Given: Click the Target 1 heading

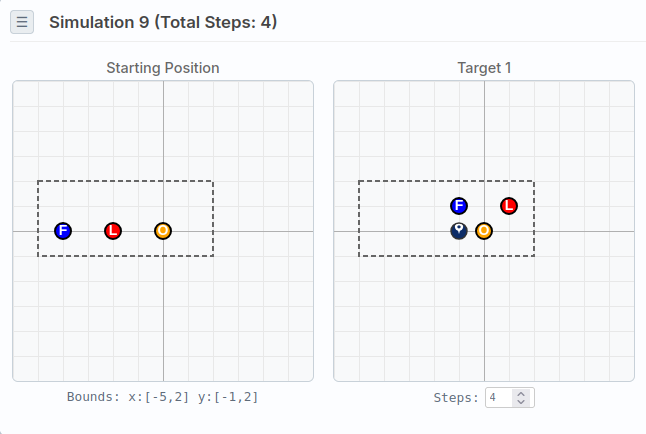Looking at the screenshot, I should (484, 68).
